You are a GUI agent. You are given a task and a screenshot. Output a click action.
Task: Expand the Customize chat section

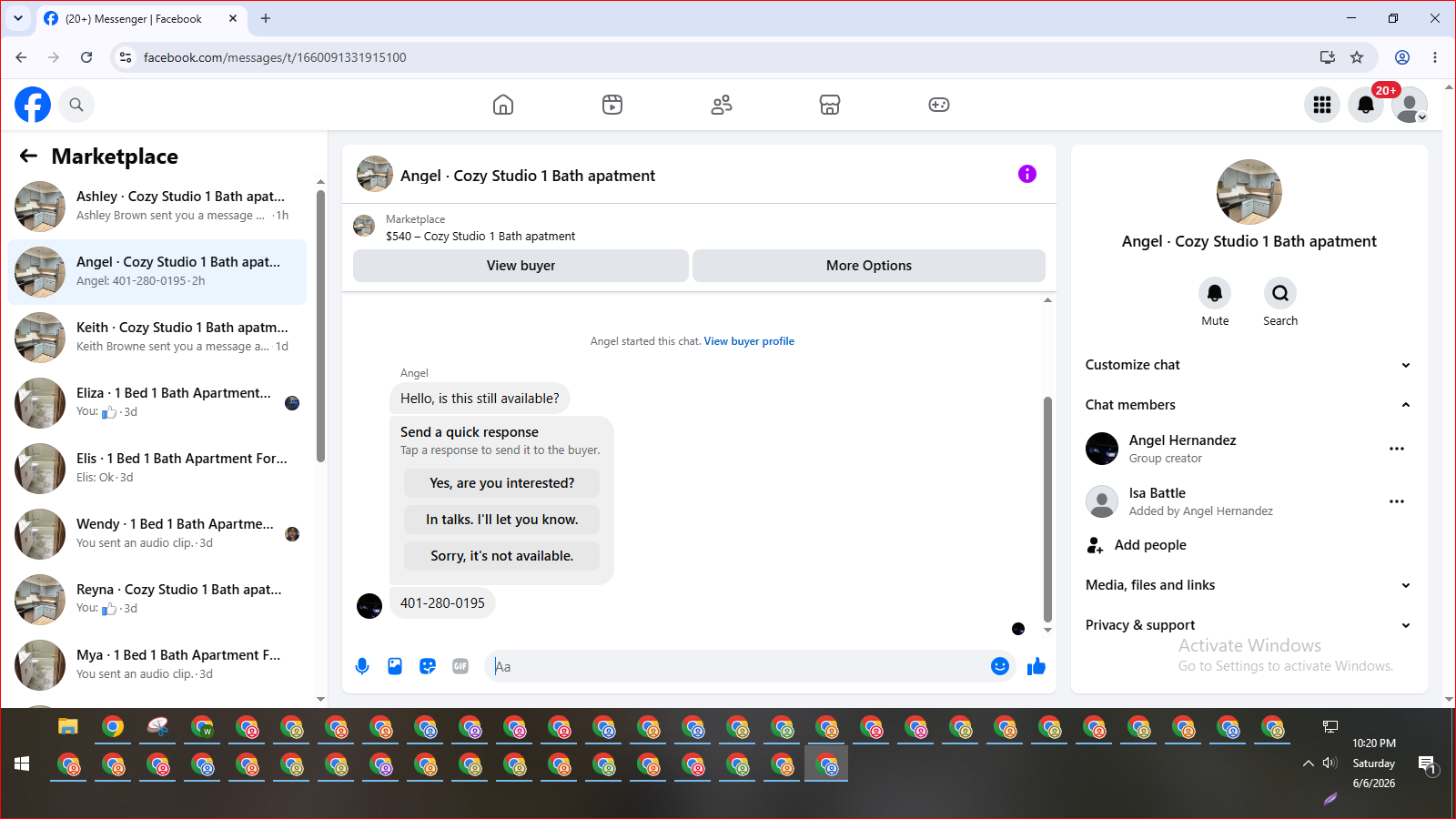click(1249, 365)
